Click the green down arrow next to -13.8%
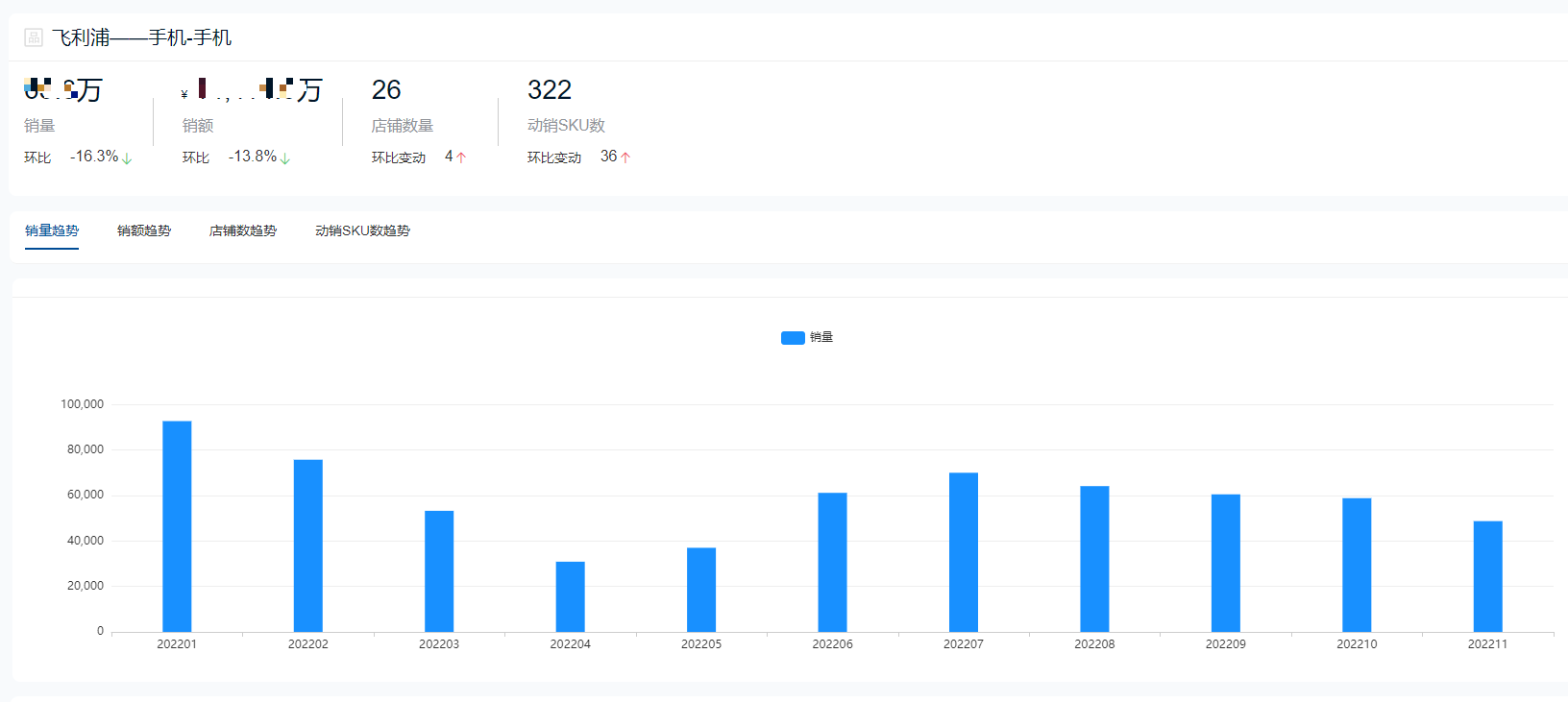The image size is (1568, 702). (285, 158)
